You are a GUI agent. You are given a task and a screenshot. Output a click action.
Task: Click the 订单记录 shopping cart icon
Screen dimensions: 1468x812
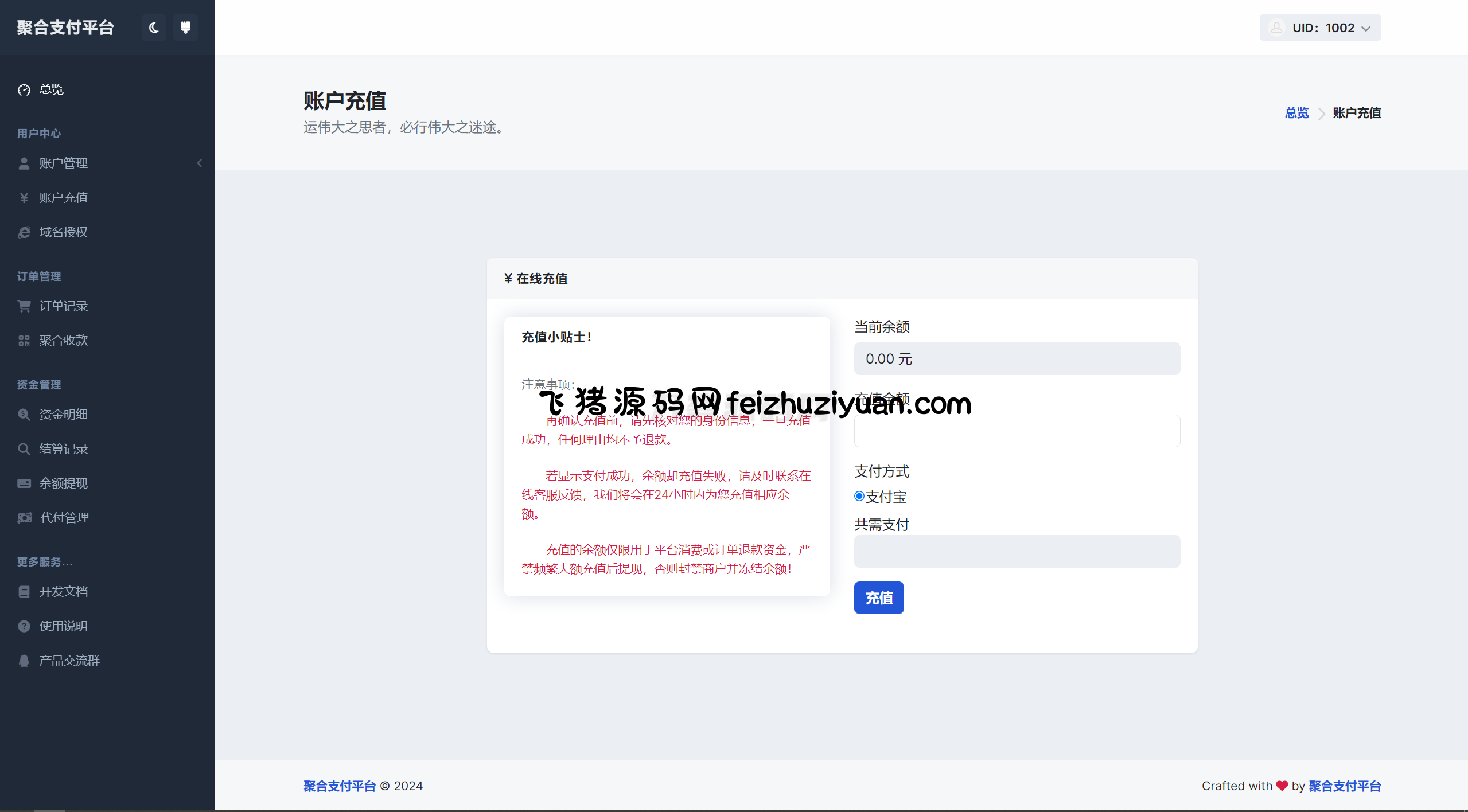24,306
